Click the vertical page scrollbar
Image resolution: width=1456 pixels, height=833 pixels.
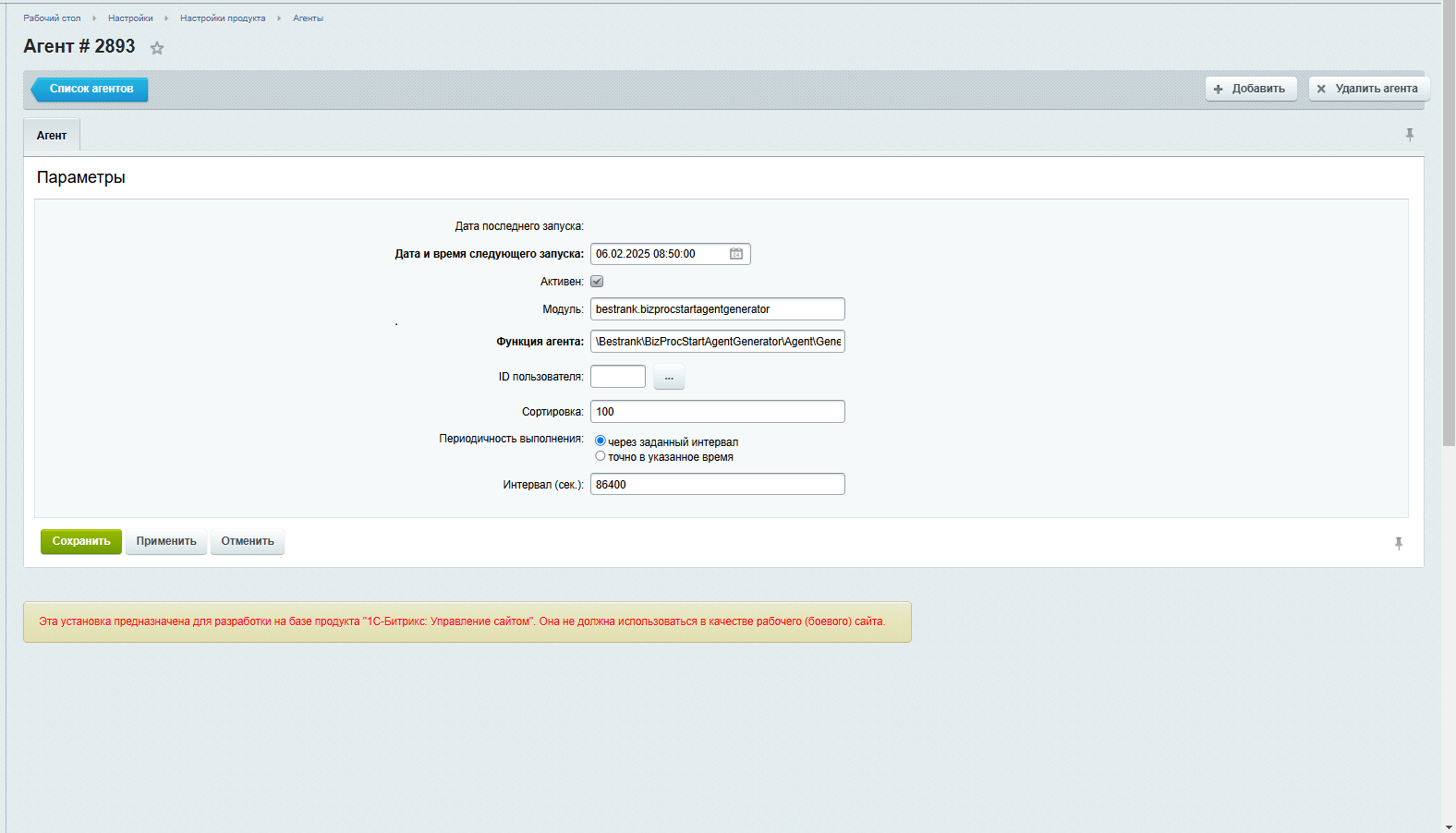(x=1449, y=222)
